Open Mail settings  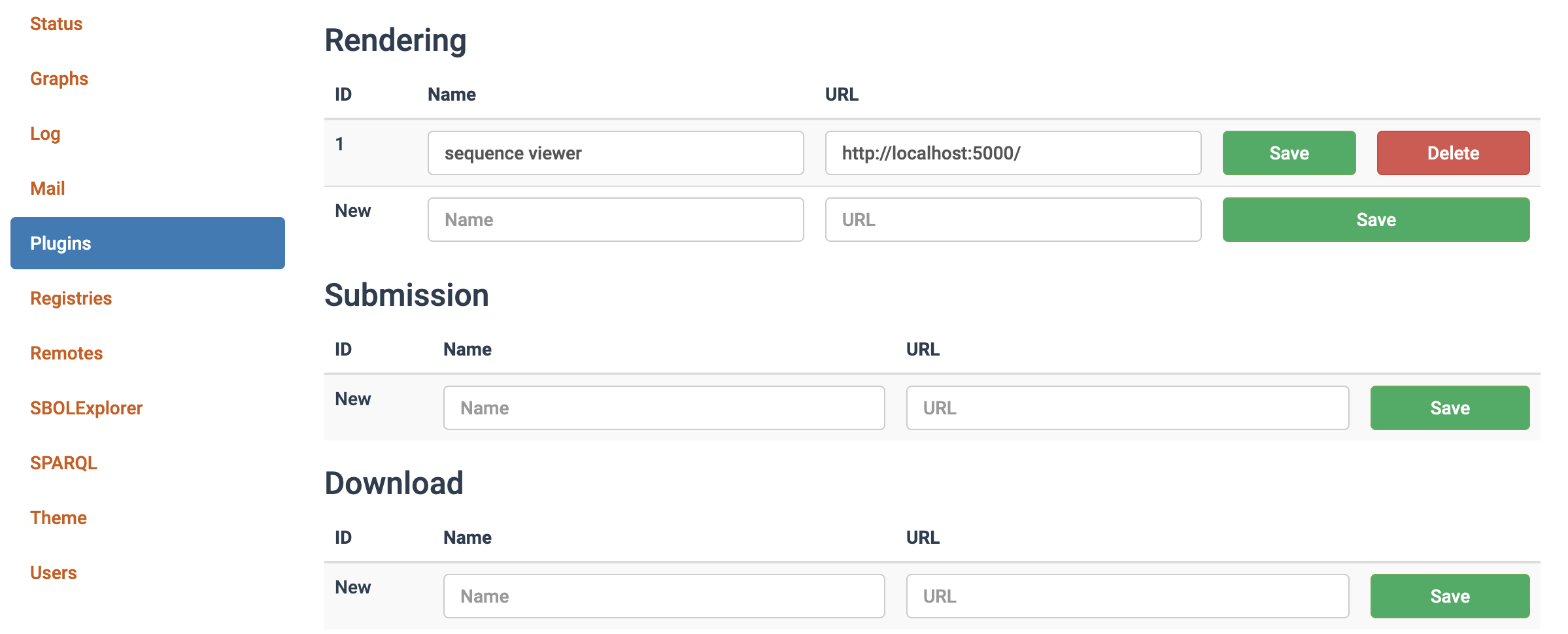(48, 188)
